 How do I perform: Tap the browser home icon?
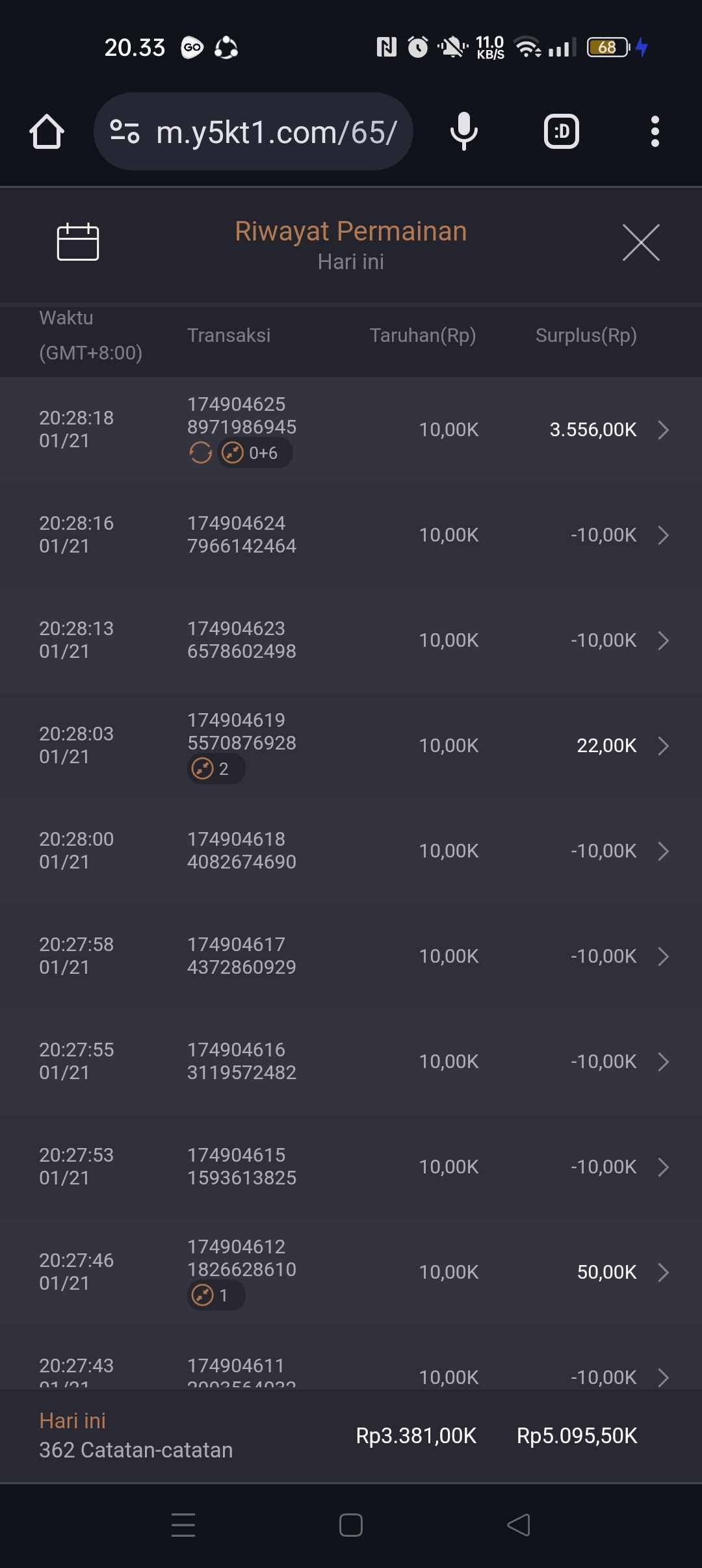[47, 132]
